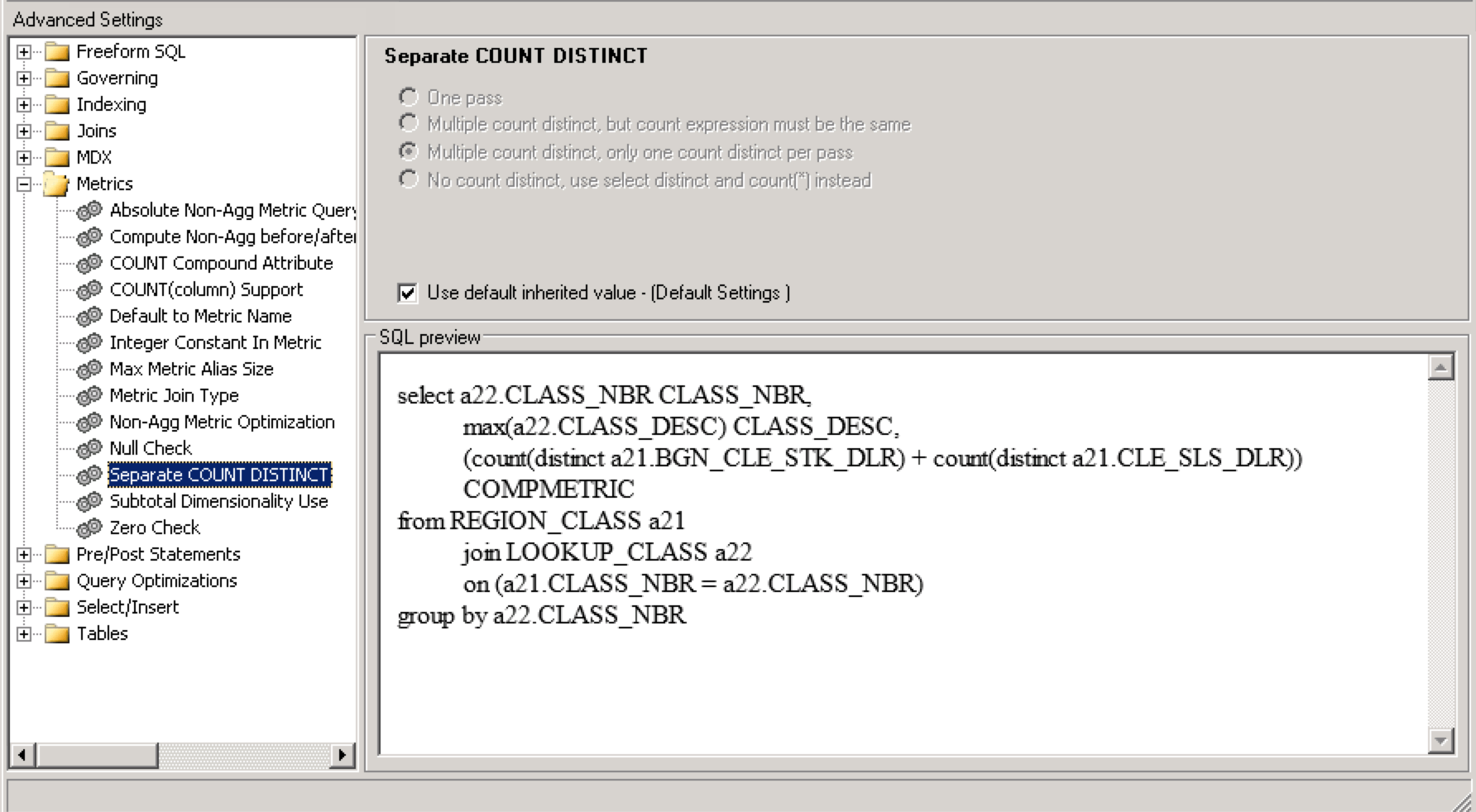Expand the Joins folder node
This screenshot has height=812, width=1476.
coord(24,131)
